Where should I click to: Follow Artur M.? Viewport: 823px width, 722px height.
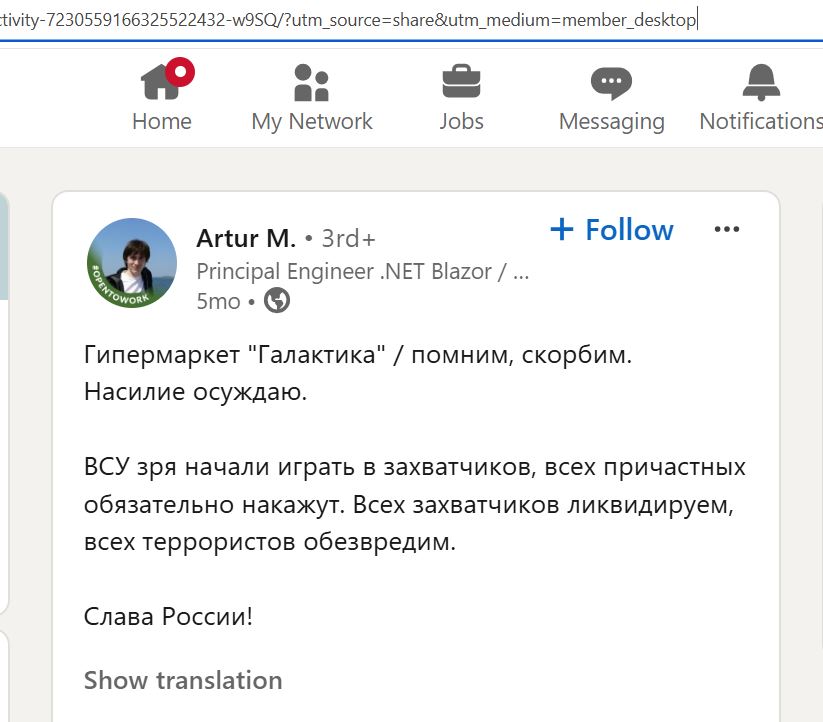click(x=612, y=229)
